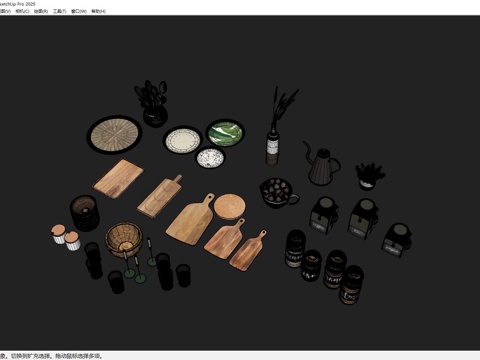The width and height of the screenshot is (480, 360).
Task: Select the stacked dark bowls model
Action: click(x=85, y=213)
